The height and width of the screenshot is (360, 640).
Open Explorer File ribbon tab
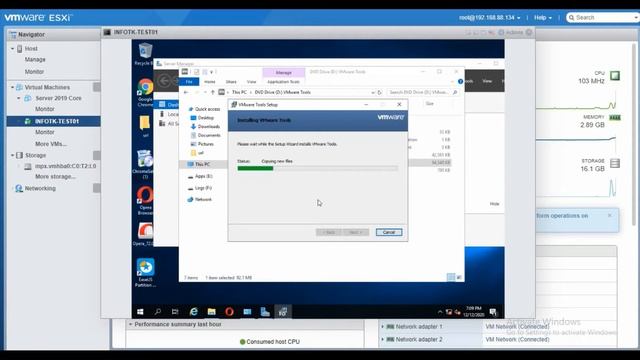click(x=189, y=82)
